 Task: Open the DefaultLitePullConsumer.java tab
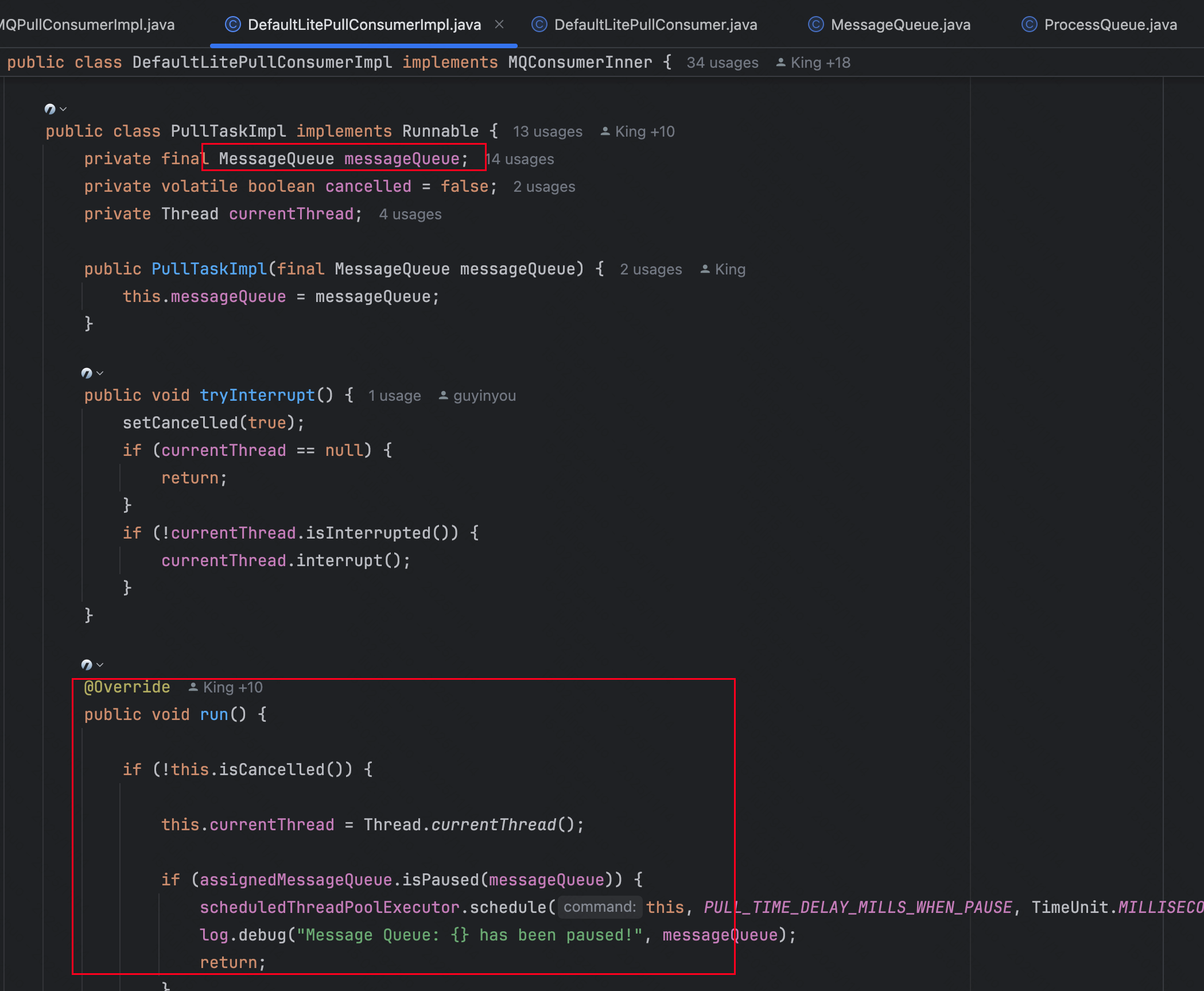tap(655, 25)
